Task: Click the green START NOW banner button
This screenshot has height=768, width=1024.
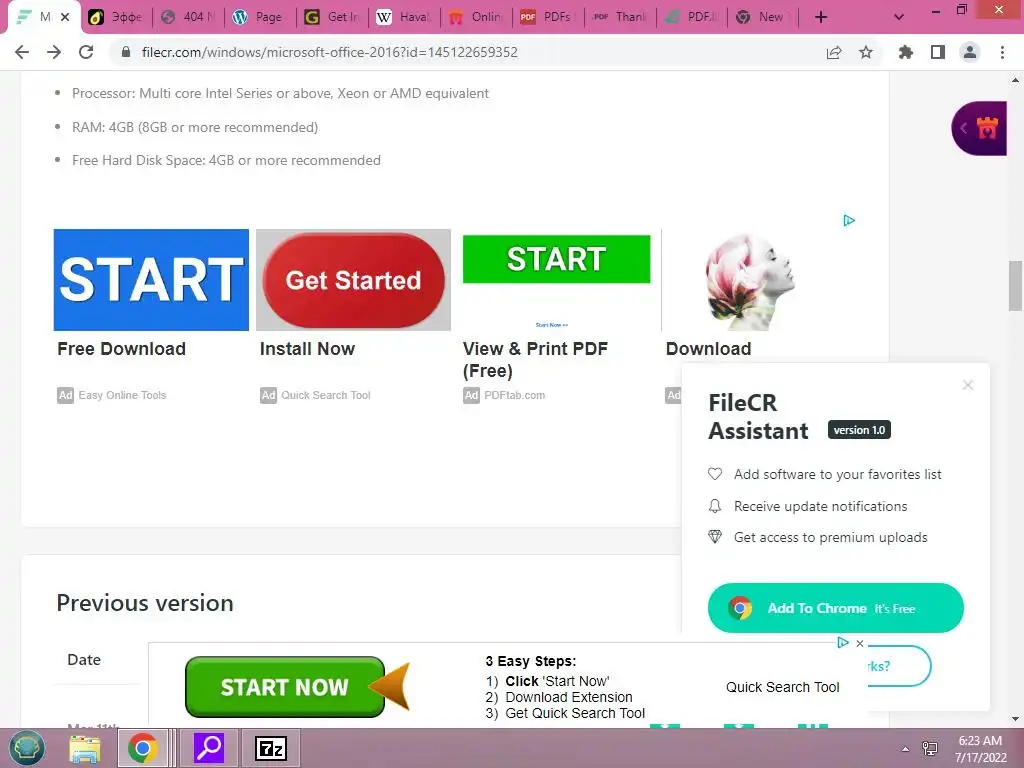Action: pyautogui.click(x=285, y=687)
